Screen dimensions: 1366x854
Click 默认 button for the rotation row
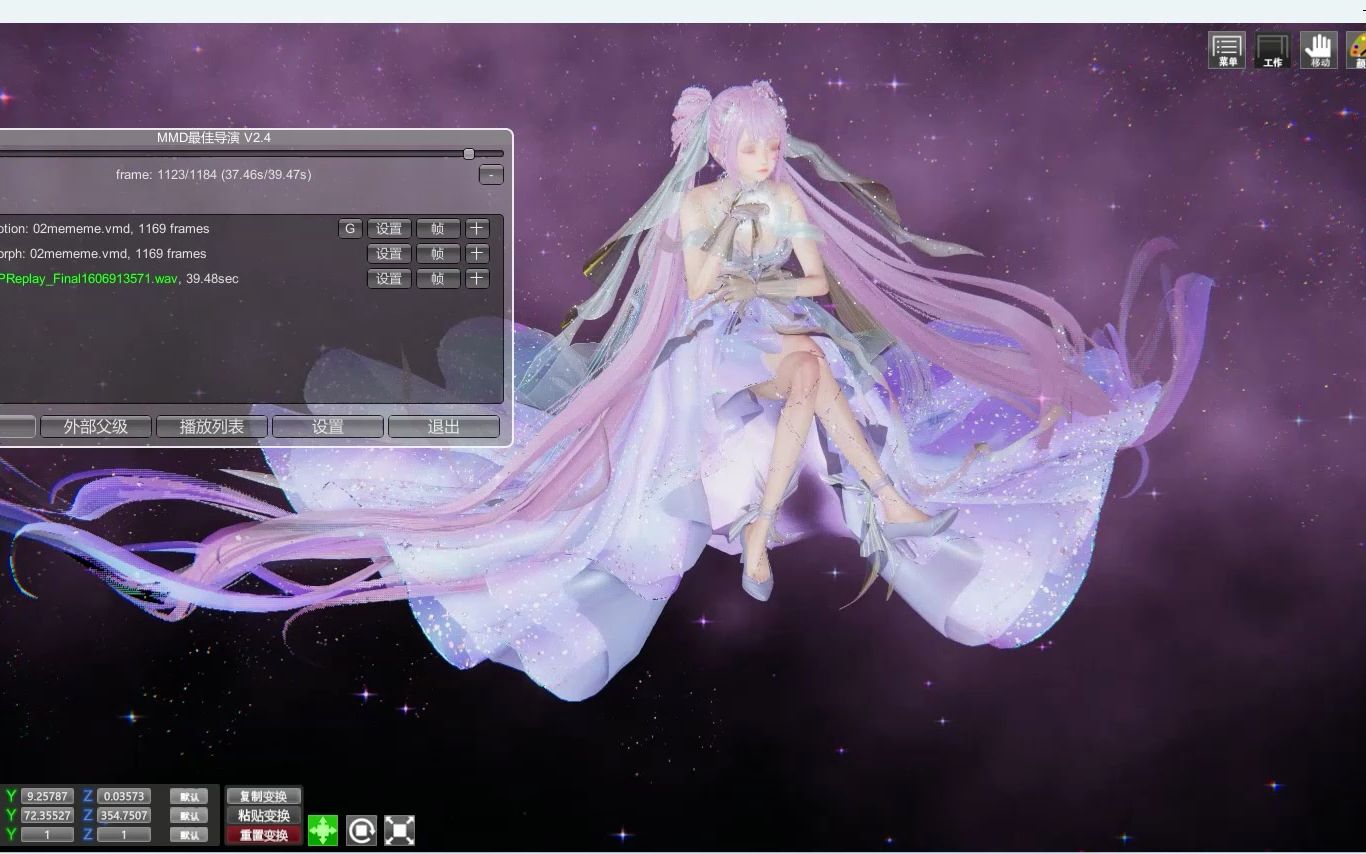pos(189,815)
